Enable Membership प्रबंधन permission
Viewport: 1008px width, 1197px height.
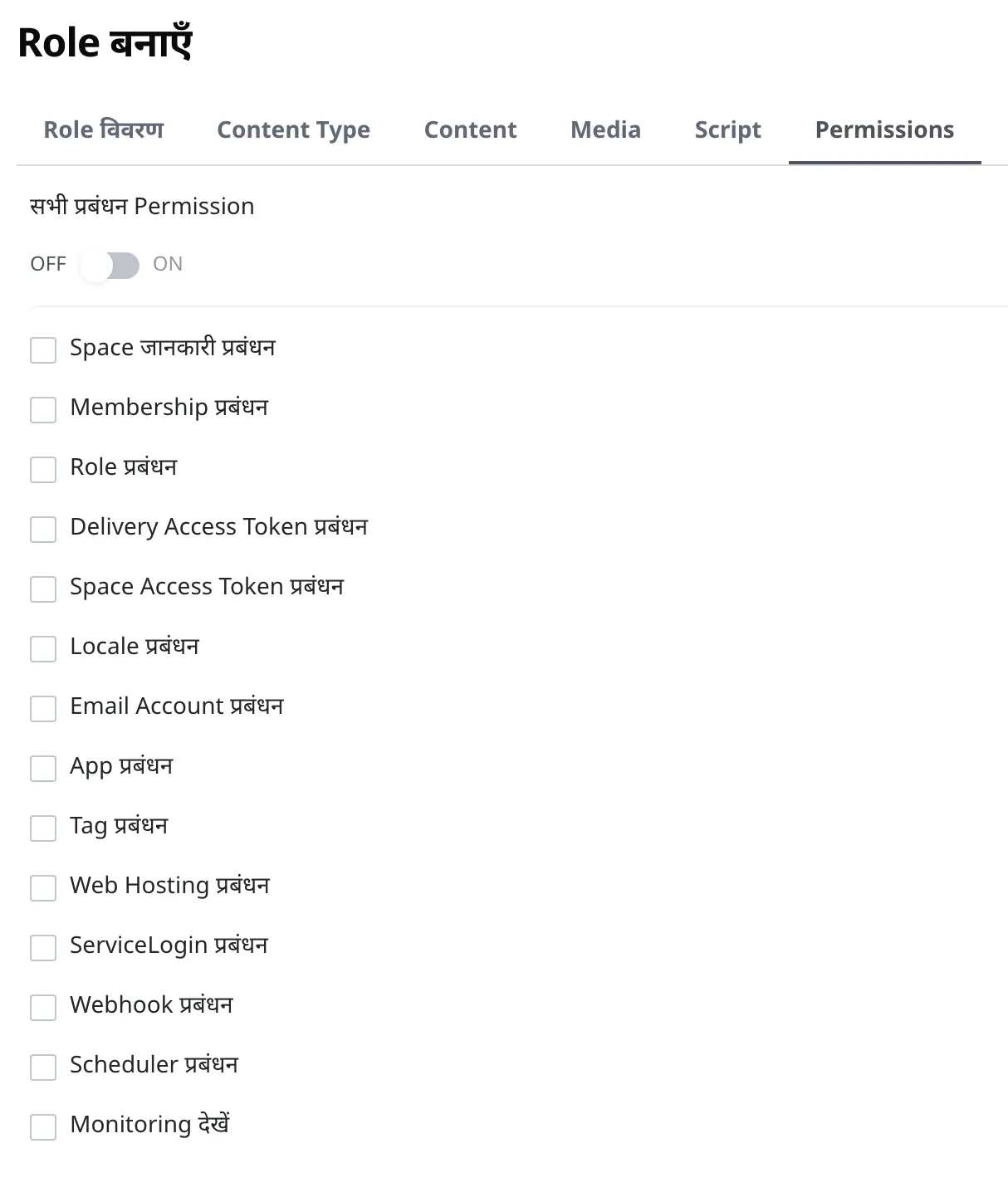(43, 409)
